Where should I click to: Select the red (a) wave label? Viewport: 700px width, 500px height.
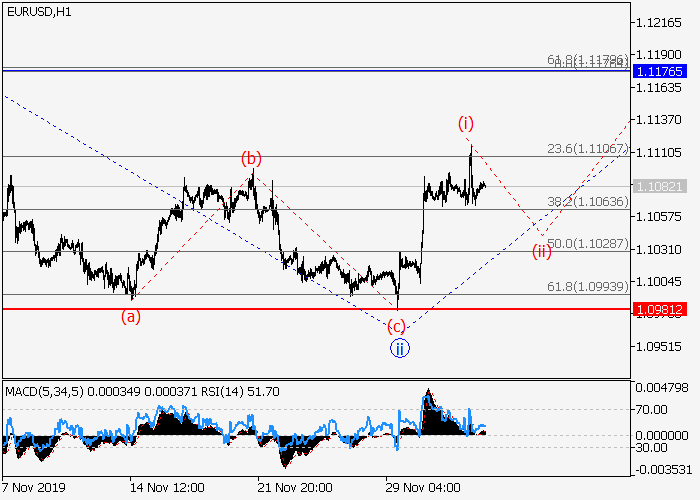131,317
